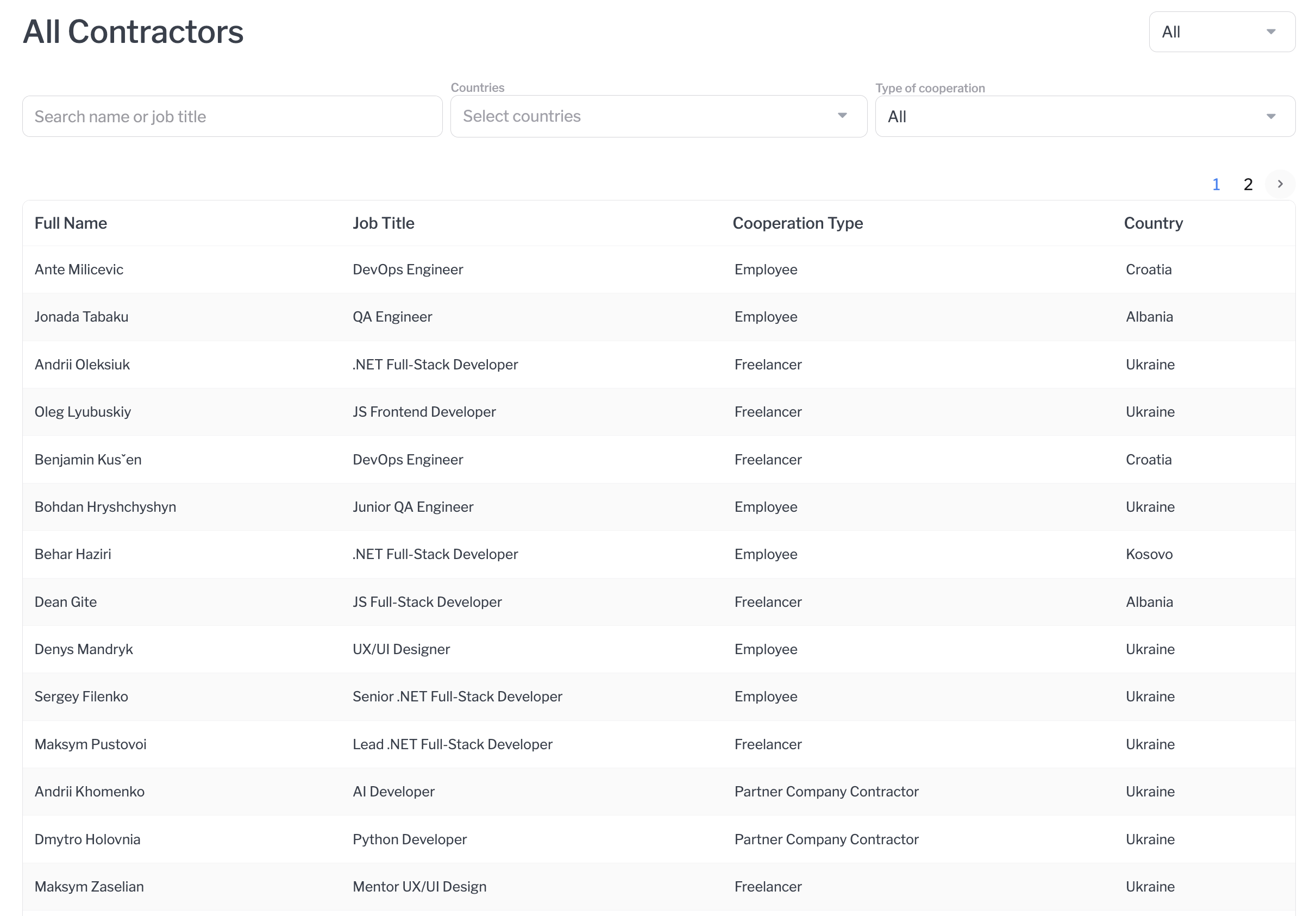
Task: Select the Dean Gite name cell
Action: (65, 602)
